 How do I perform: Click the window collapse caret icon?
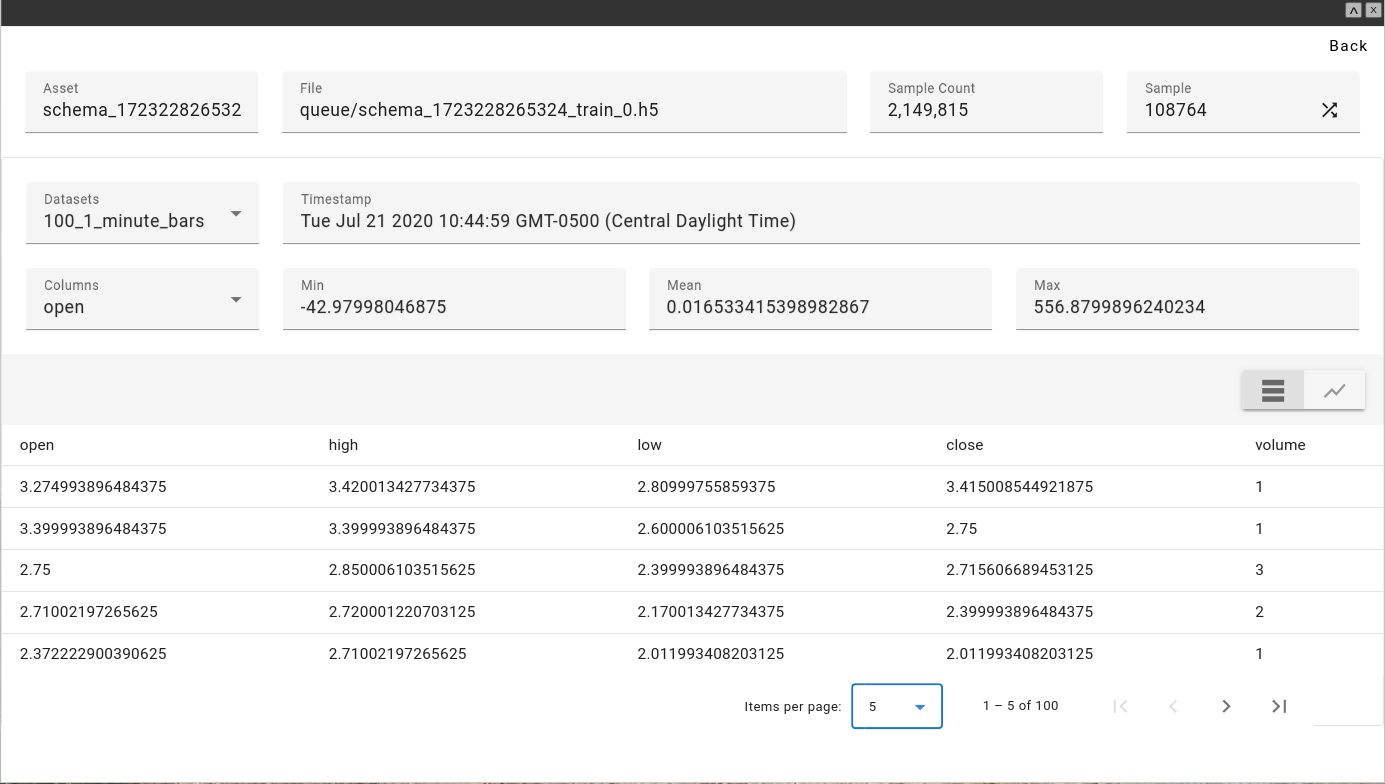coord(1353,10)
